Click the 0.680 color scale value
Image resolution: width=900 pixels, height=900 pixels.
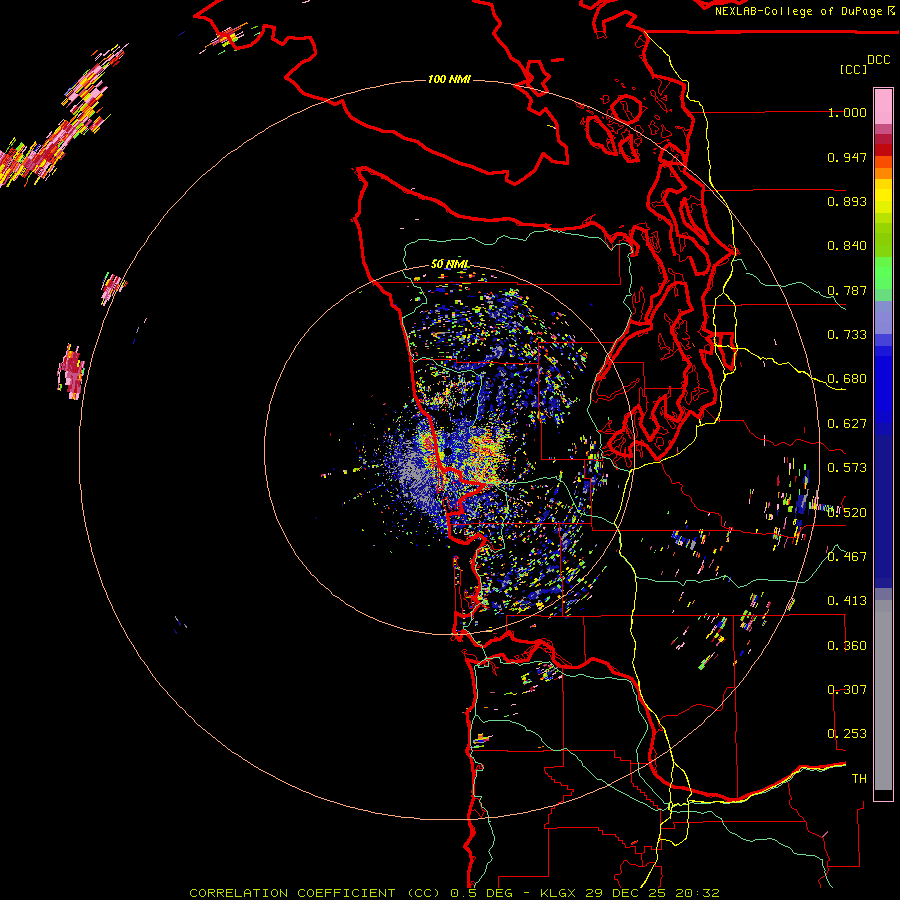[x=847, y=379]
